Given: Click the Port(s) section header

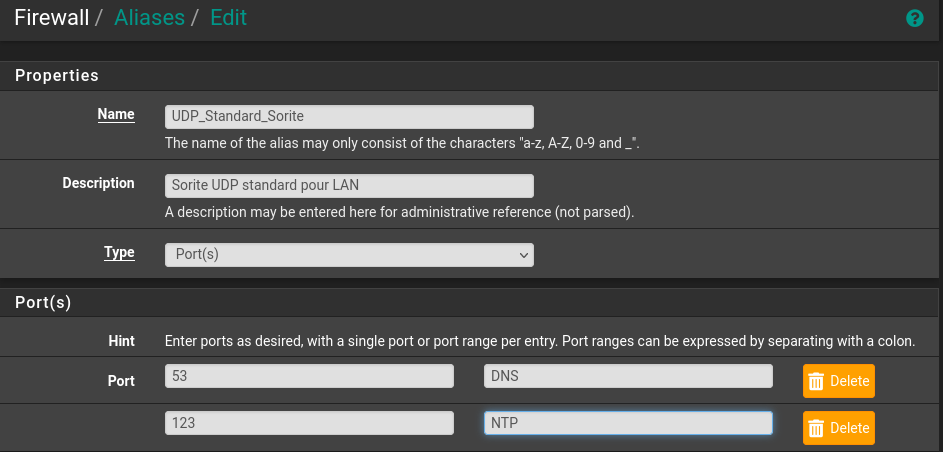Looking at the screenshot, I should coord(469,302).
